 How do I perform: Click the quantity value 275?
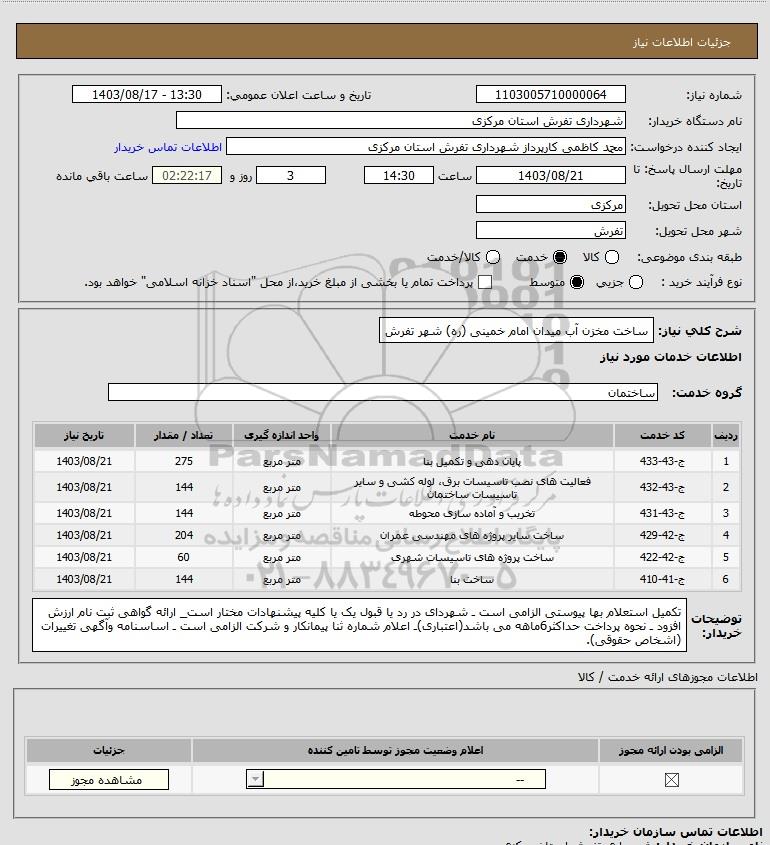click(184, 461)
